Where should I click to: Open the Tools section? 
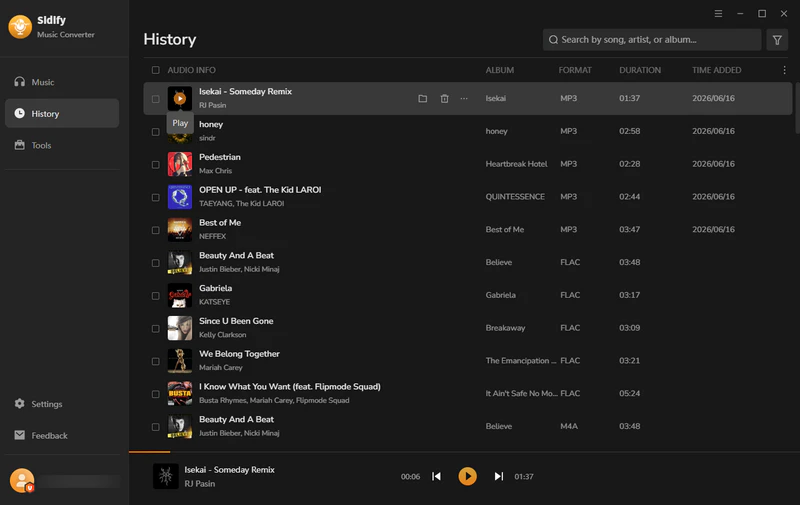(x=62, y=145)
